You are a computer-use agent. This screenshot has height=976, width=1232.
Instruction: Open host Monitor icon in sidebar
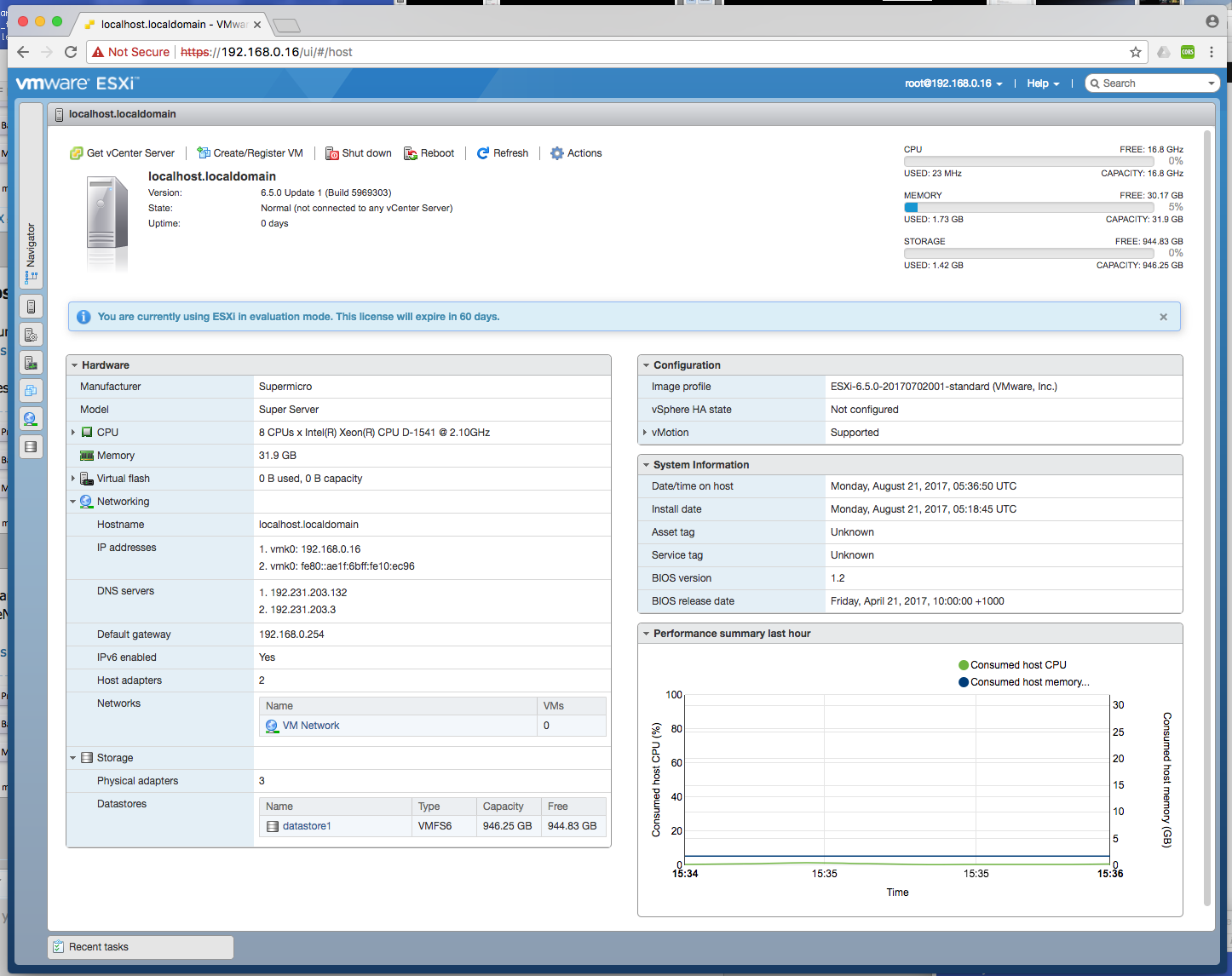pyautogui.click(x=31, y=363)
